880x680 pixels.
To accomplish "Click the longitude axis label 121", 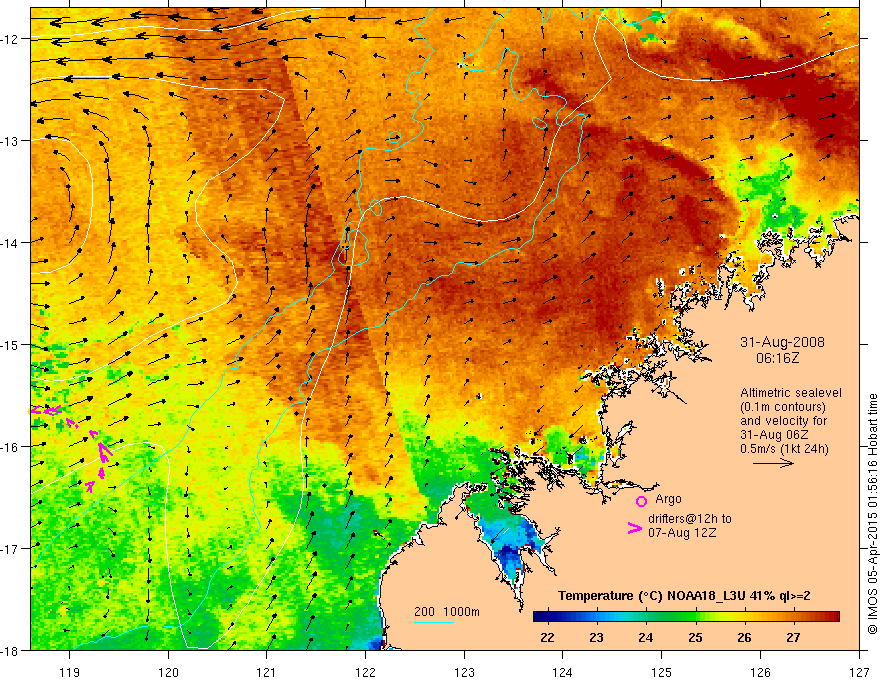I will pos(267,672).
